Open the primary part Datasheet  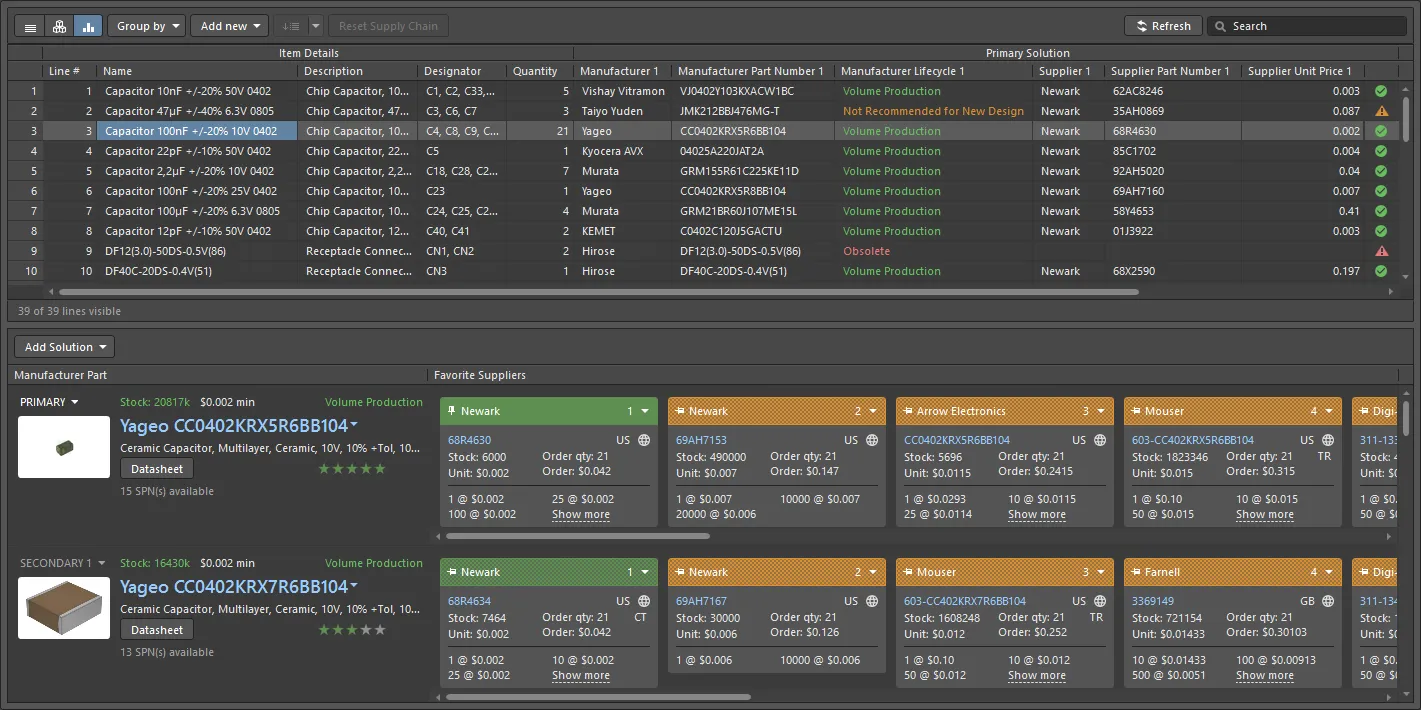pyautogui.click(x=157, y=469)
